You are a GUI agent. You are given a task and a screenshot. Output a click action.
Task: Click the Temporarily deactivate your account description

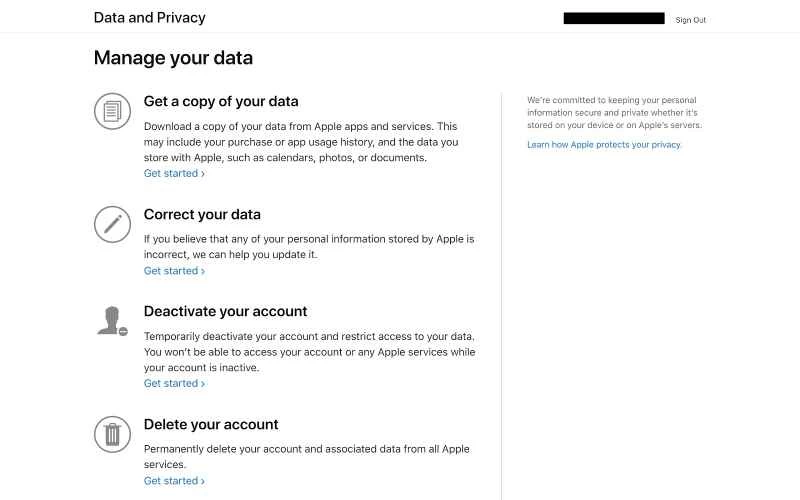point(309,351)
